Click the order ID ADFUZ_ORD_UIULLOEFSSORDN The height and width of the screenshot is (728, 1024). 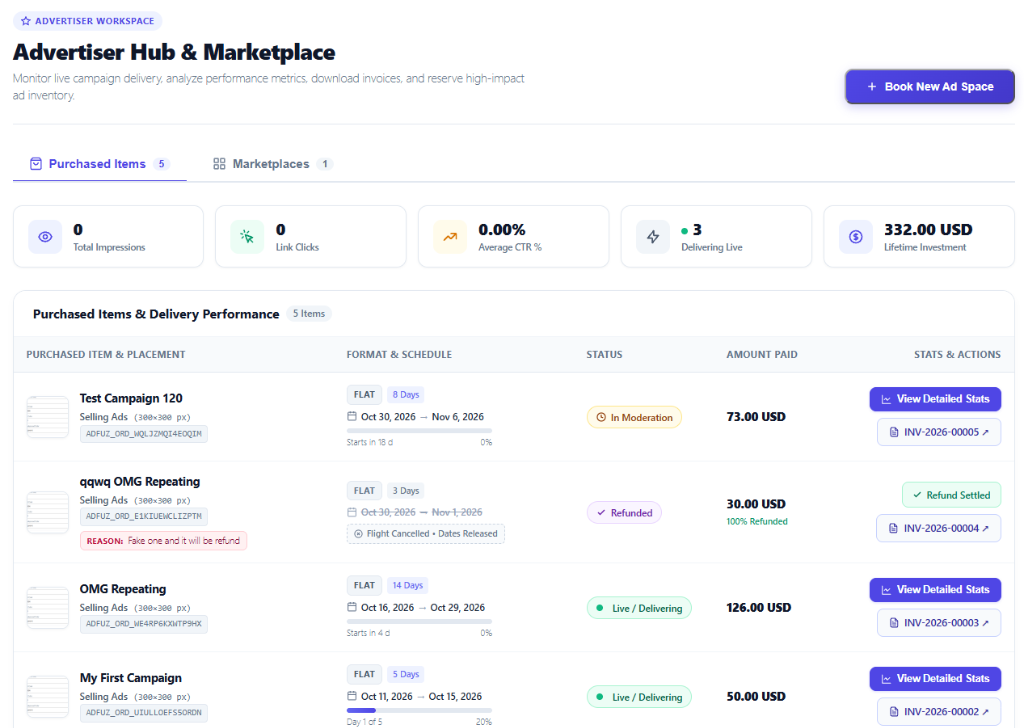click(144, 712)
